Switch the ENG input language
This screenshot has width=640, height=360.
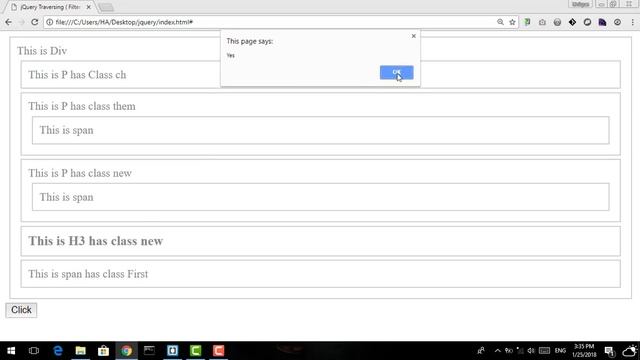[x=560, y=351]
